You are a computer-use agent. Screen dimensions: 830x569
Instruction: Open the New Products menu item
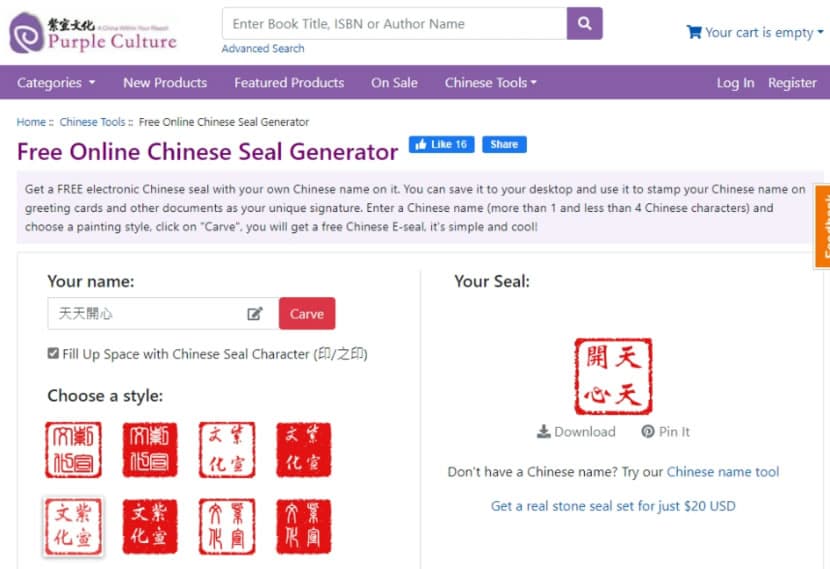click(x=165, y=83)
